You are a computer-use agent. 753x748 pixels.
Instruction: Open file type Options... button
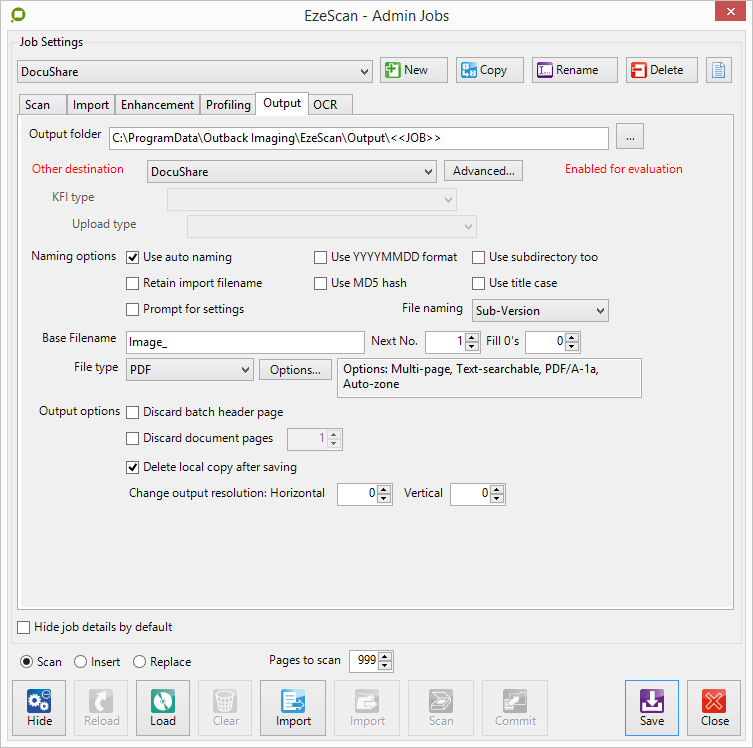(x=295, y=370)
